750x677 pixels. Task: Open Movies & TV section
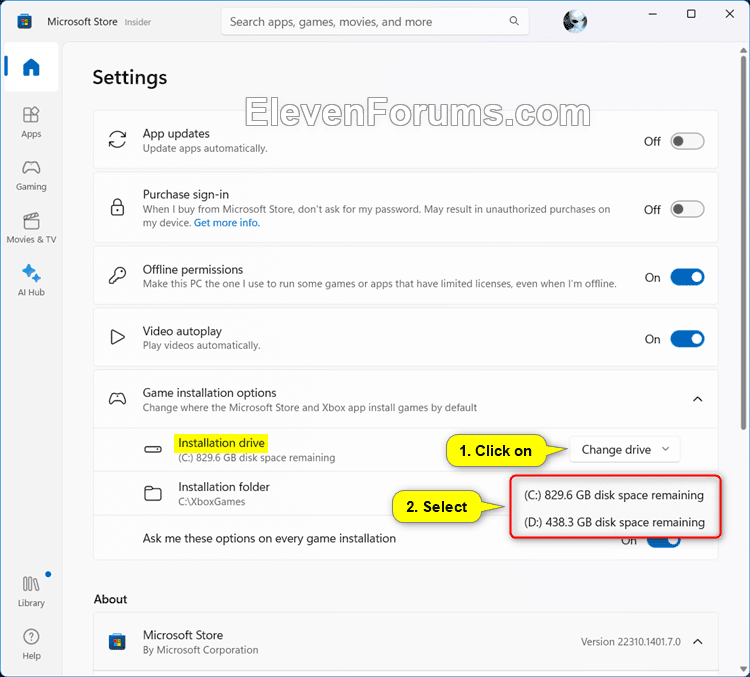(31, 228)
